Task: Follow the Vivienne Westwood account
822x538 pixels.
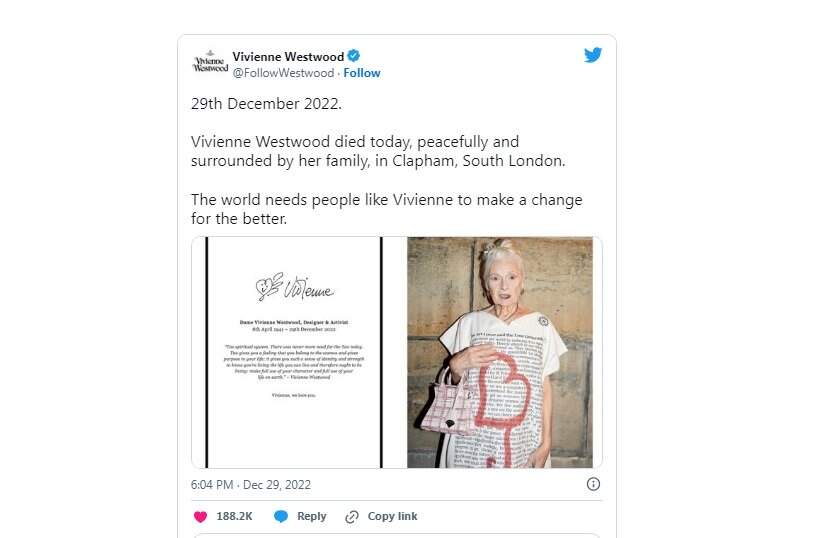Action: coord(362,73)
